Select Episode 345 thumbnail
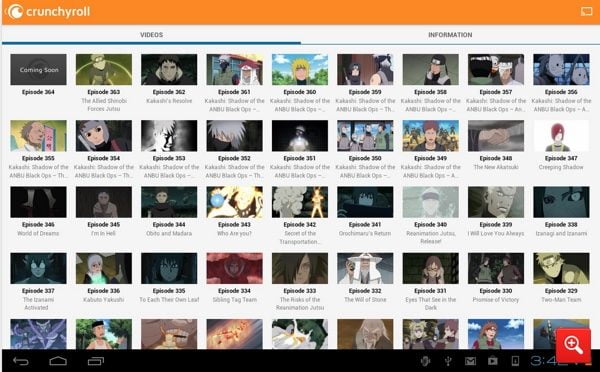 104,202
